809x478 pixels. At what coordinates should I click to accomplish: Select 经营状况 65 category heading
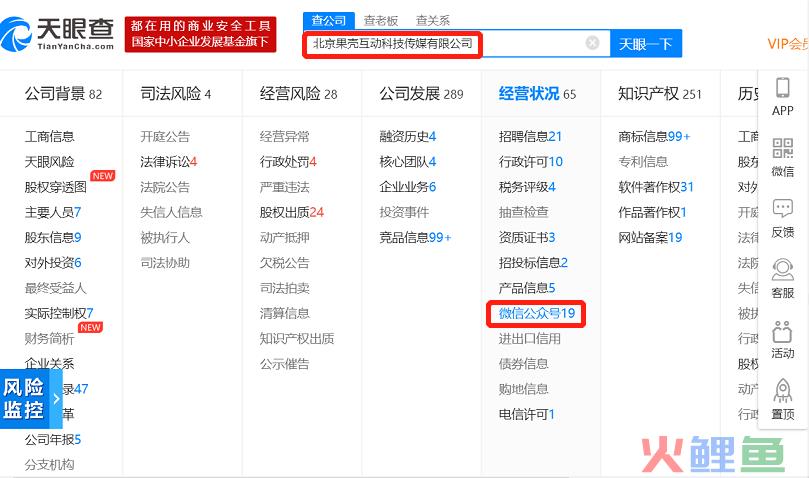point(538,94)
